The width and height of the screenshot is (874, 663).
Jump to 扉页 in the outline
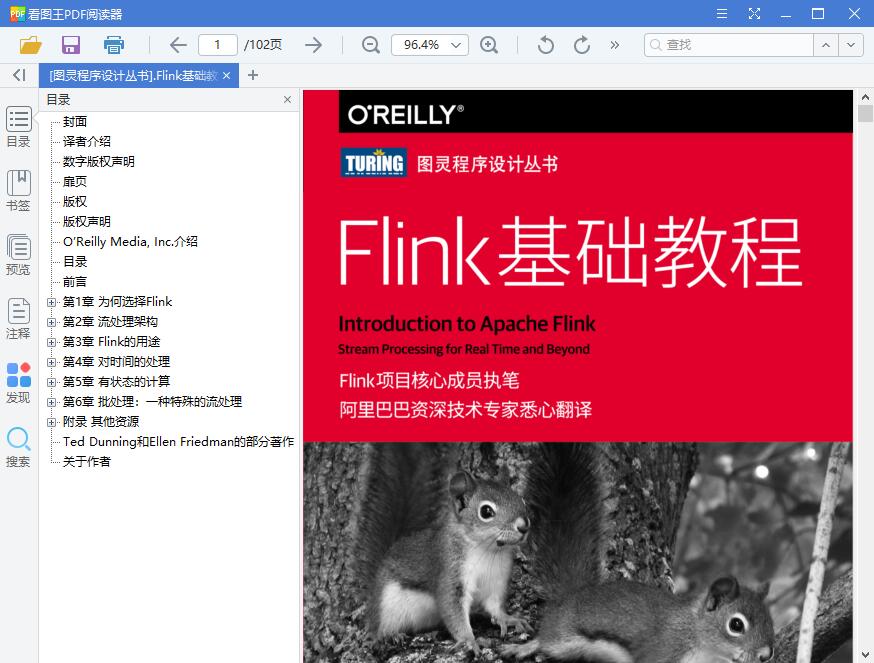[x=75, y=182]
